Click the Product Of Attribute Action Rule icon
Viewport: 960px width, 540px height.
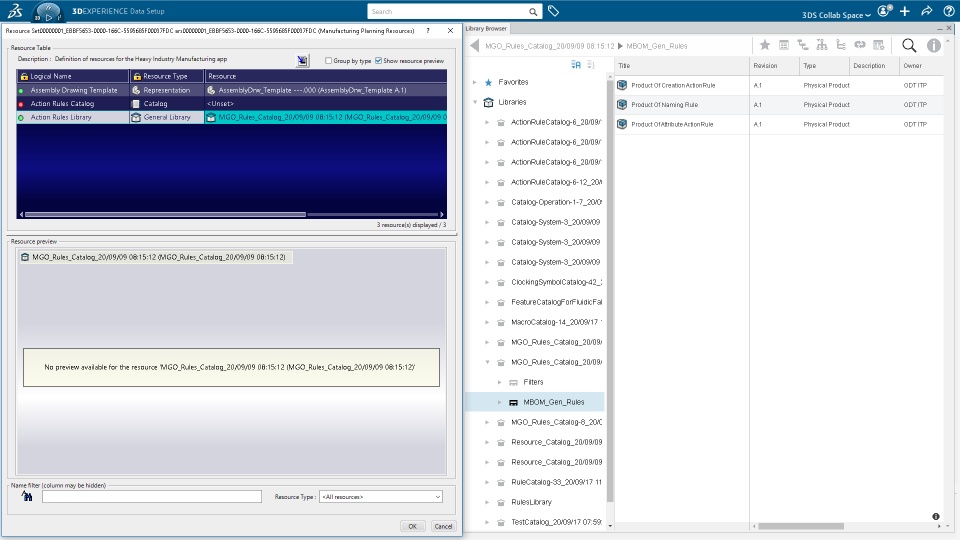click(622, 124)
